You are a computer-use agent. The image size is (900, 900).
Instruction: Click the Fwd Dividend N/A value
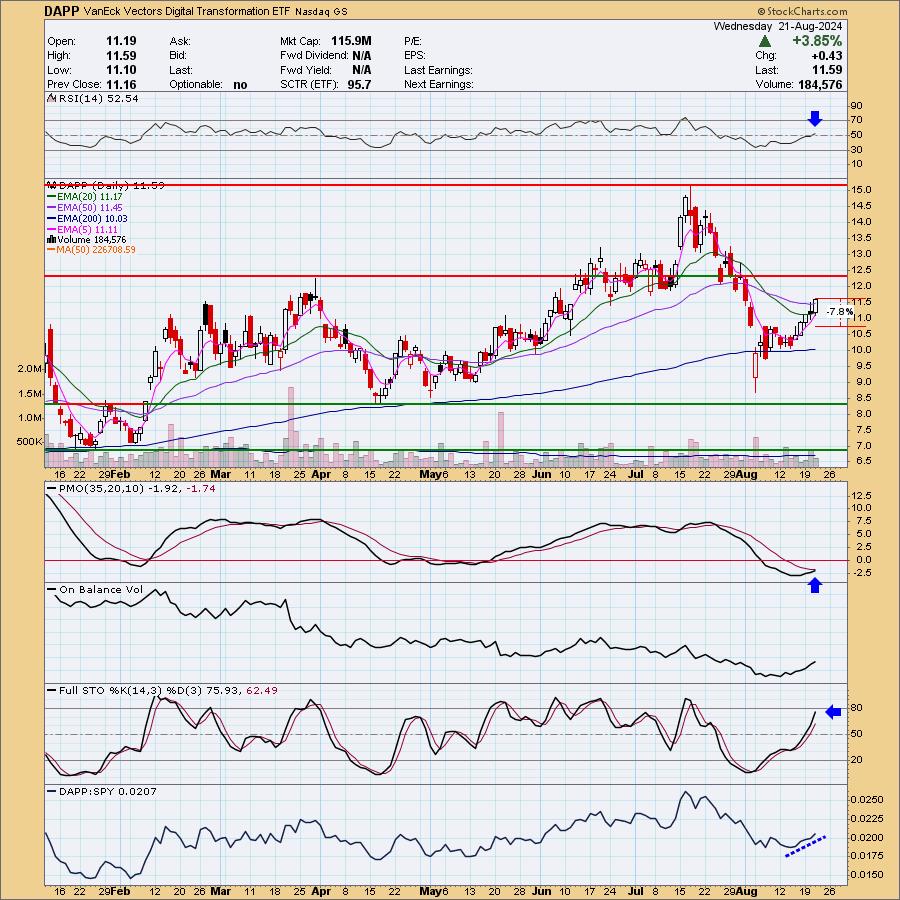pyautogui.click(x=362, y=55)
